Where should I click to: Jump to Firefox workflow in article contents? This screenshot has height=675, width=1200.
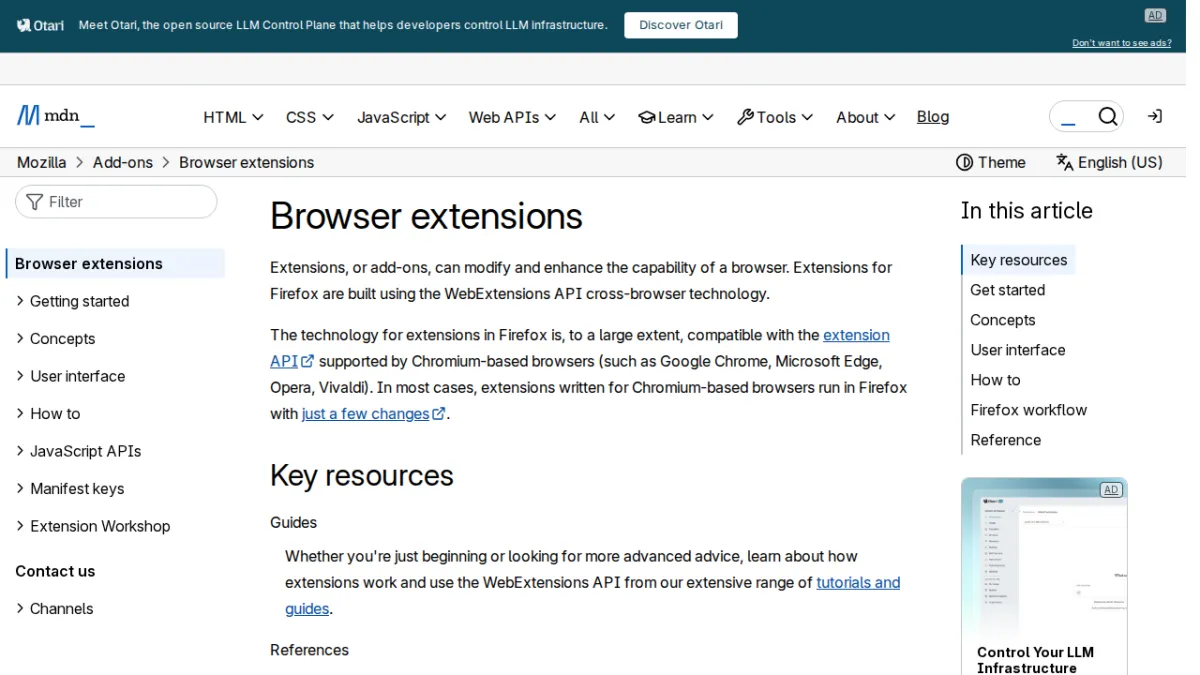(x=1029, y=410)
